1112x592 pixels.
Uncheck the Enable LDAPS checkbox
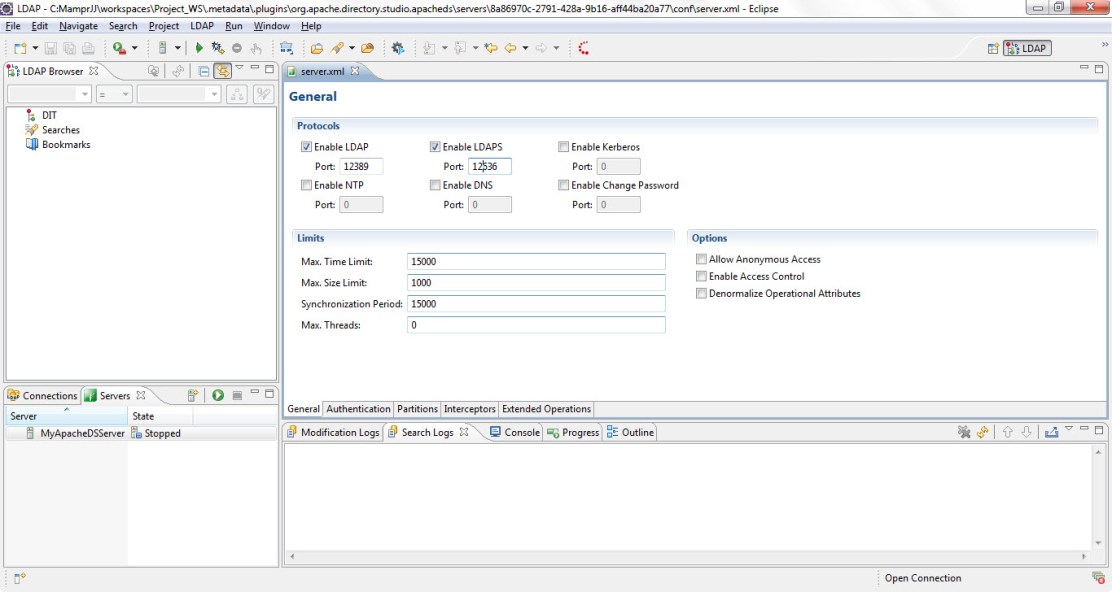pyautogui.click(x=435, y=147)
